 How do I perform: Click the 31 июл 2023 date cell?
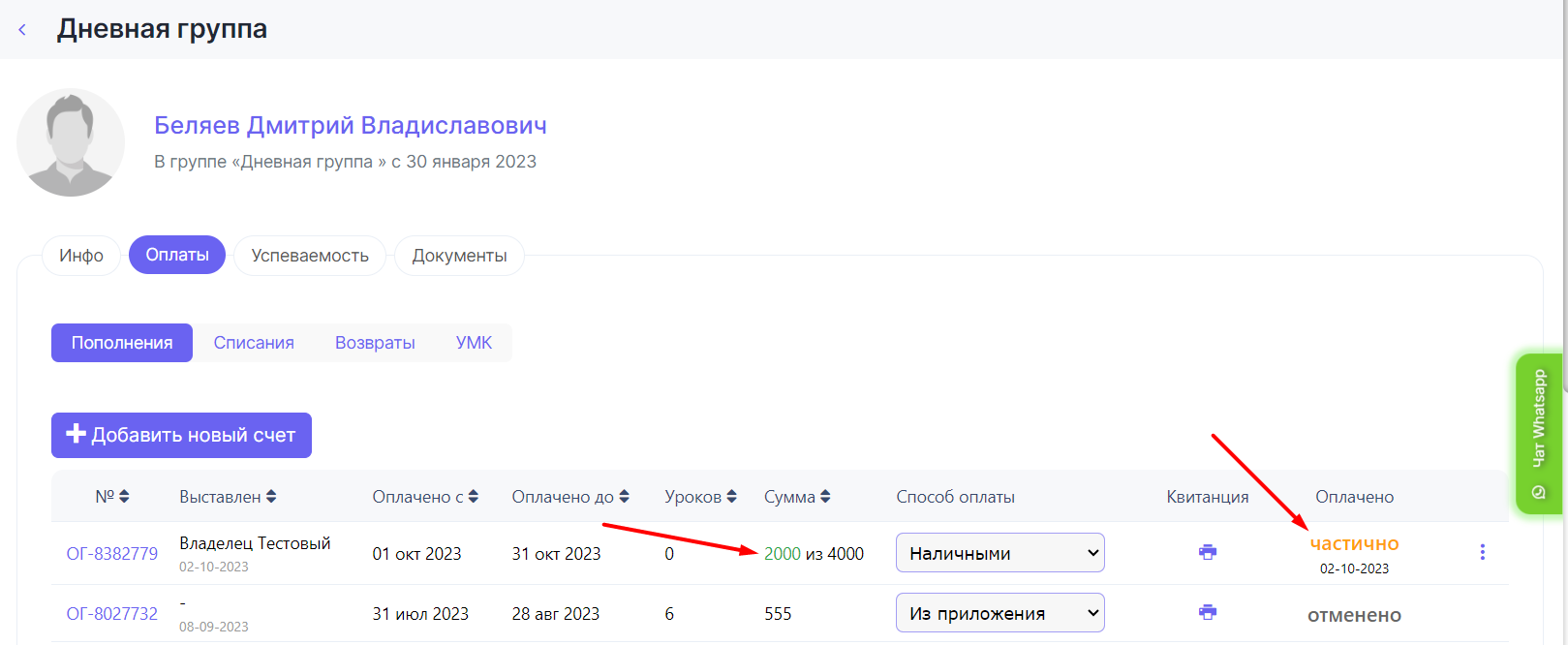click(420, 614)
